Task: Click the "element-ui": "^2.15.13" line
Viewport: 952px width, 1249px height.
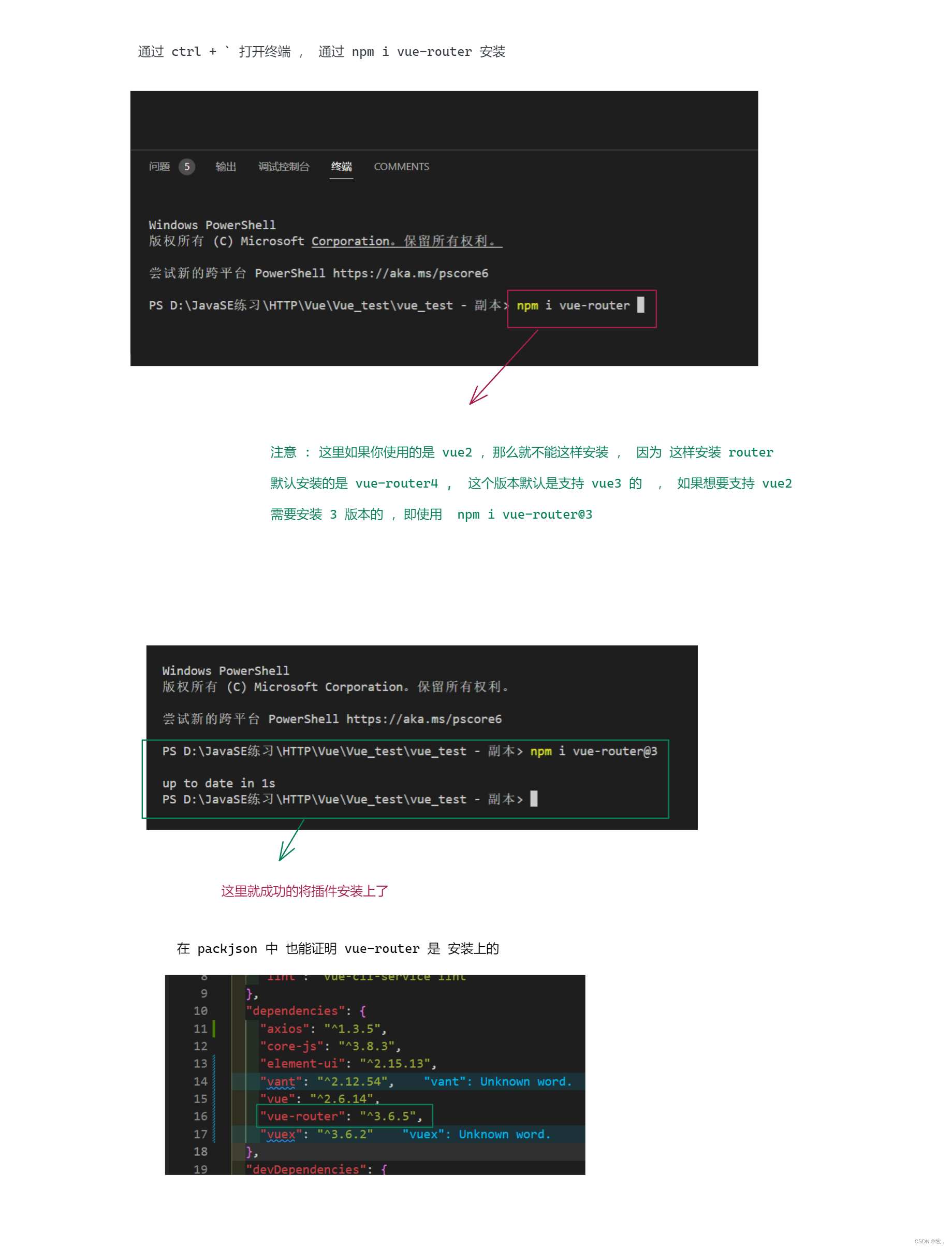Action: (348, 1063)
